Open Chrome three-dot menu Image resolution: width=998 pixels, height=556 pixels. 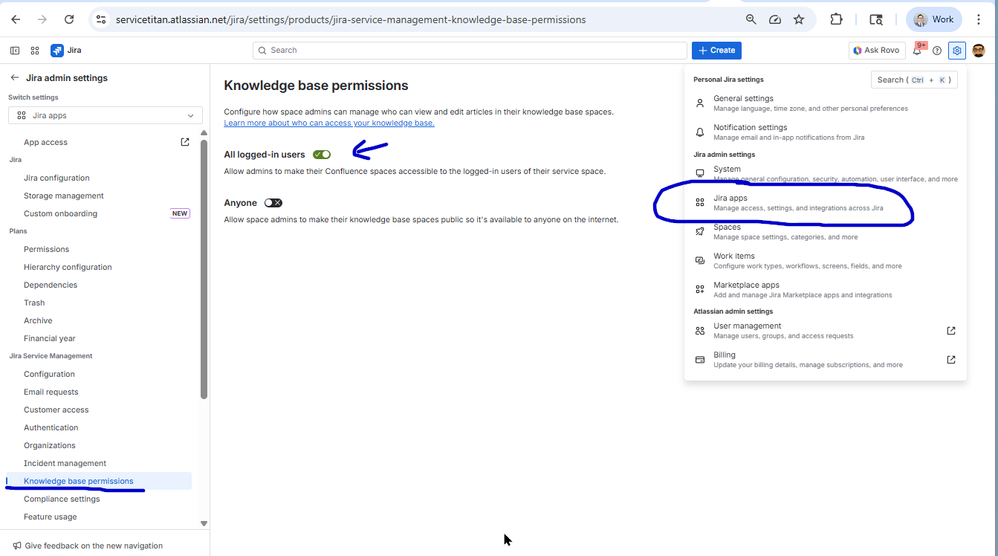coord(979,20)
